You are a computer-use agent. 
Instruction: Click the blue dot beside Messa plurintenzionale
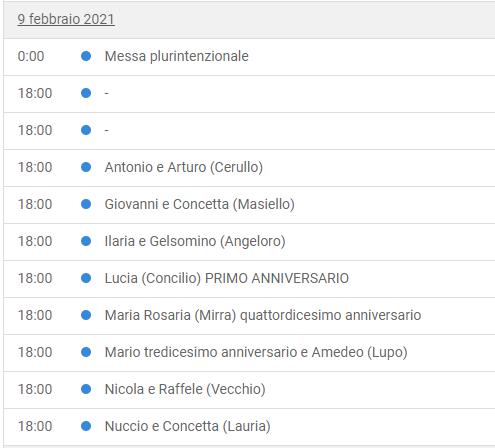coord(86,56)
